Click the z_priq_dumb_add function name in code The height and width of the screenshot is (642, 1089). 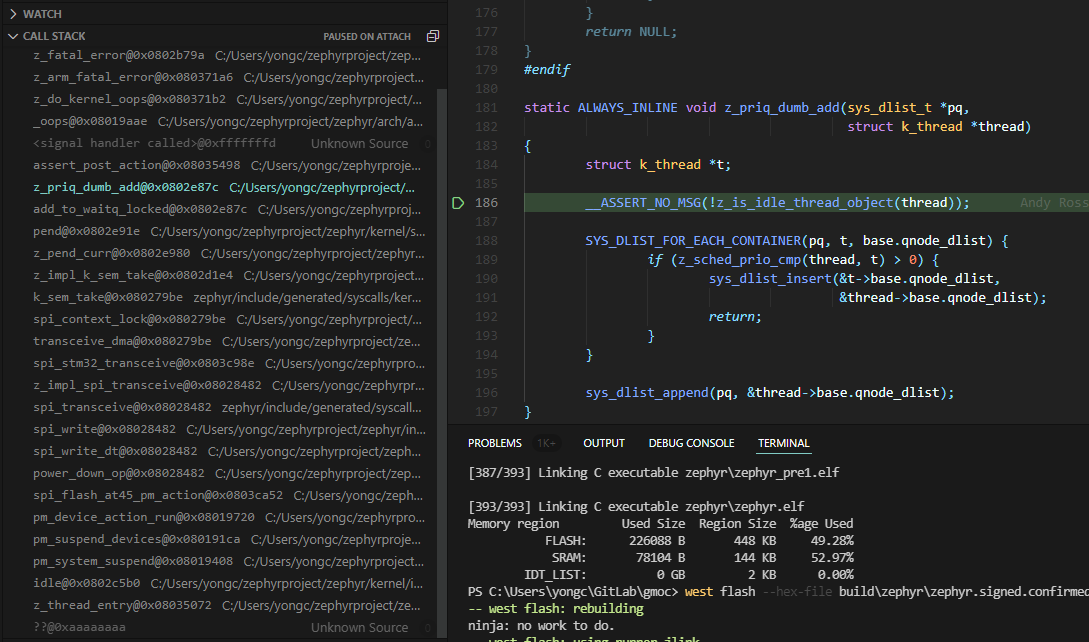[x=782, y=108]
